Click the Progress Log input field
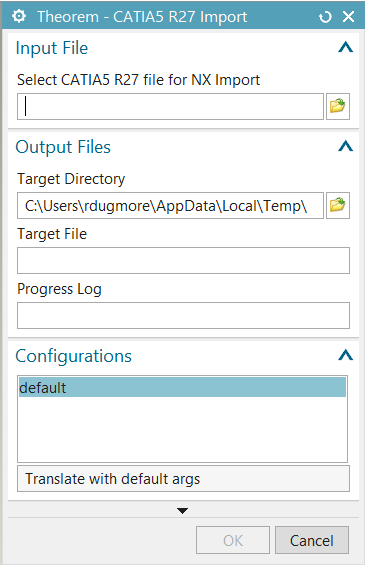Screen dimensions: 365x565 tap(183, 315)
